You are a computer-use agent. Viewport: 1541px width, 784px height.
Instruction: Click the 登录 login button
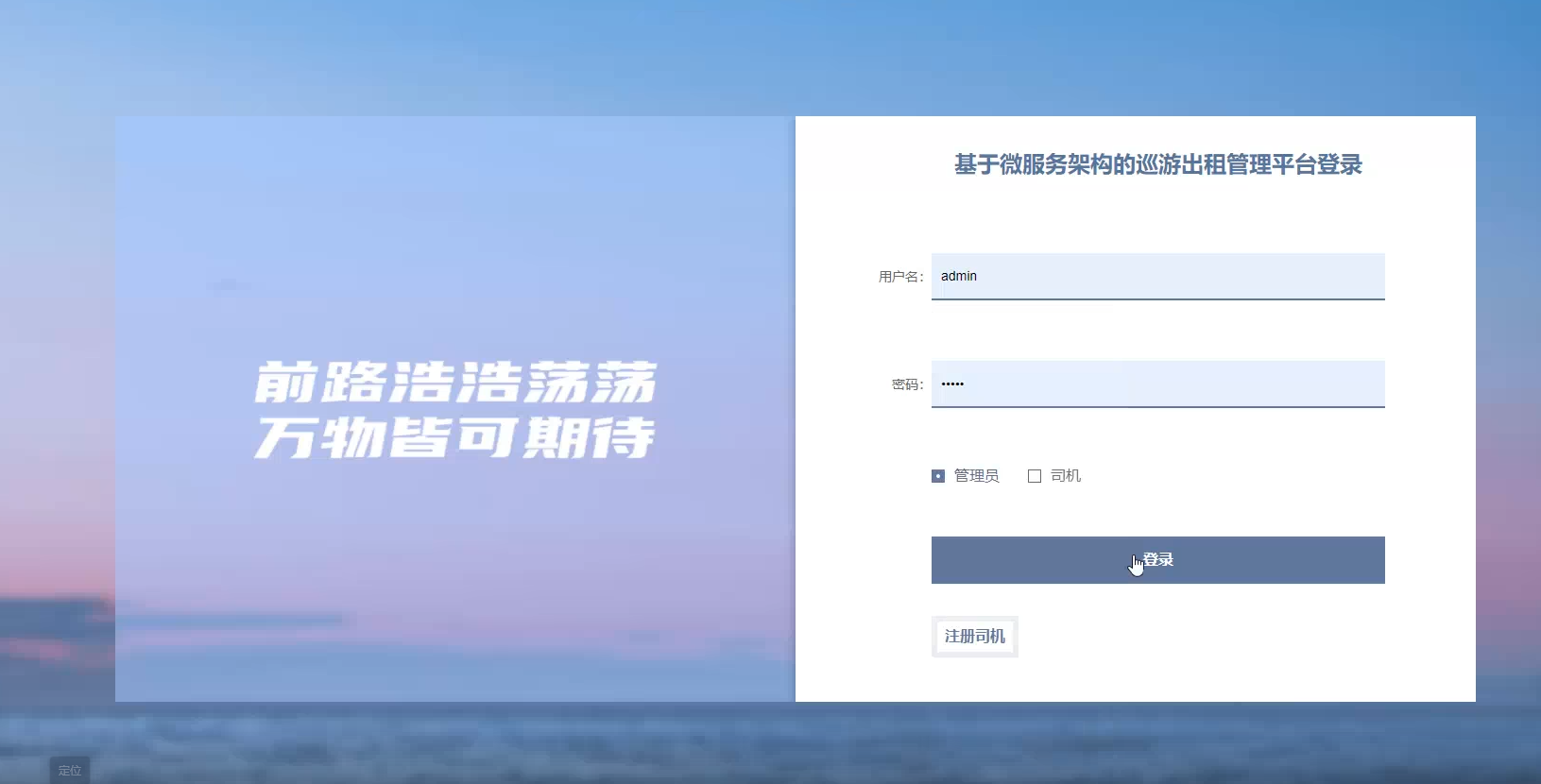pos(1158,560)
